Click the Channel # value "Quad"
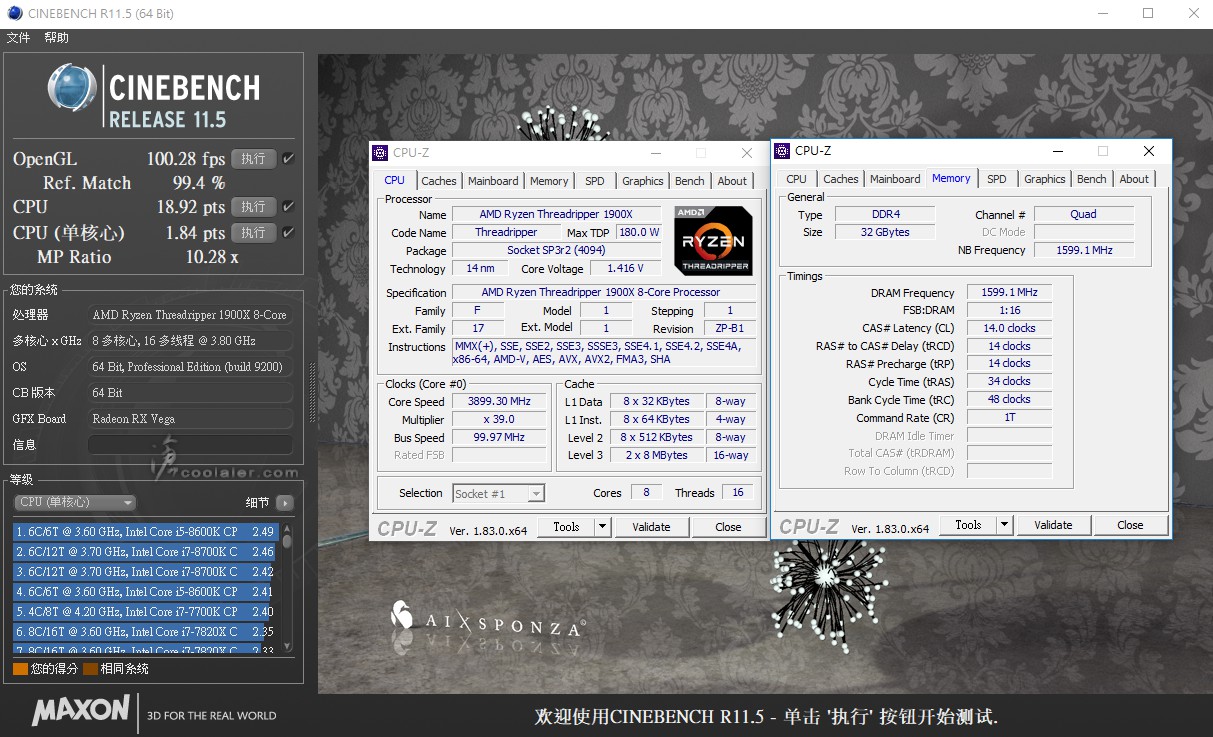Viewport: 1213px width, 737px height. point(1084,214)
